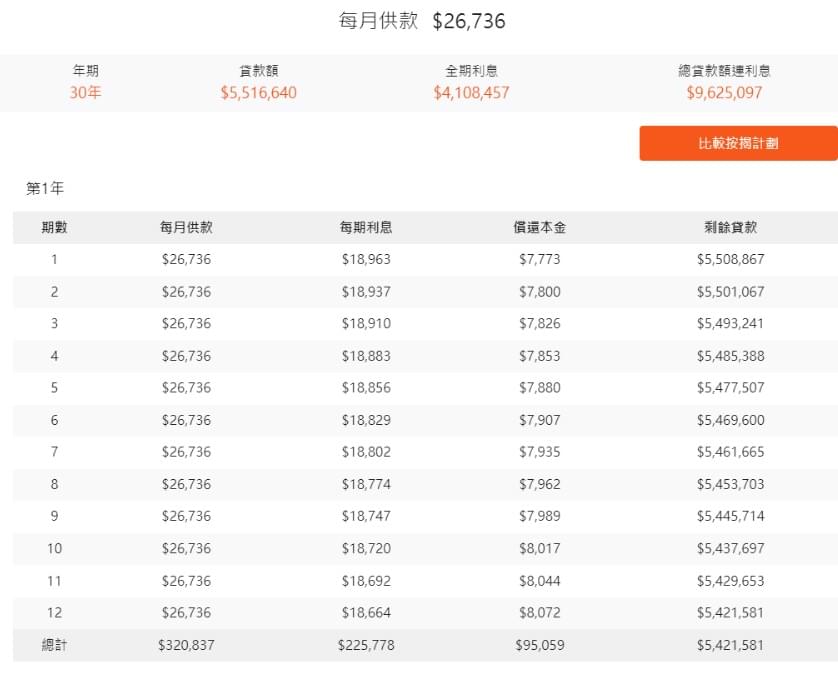Click interest $18,883 in period 4

tap(366, 356)
